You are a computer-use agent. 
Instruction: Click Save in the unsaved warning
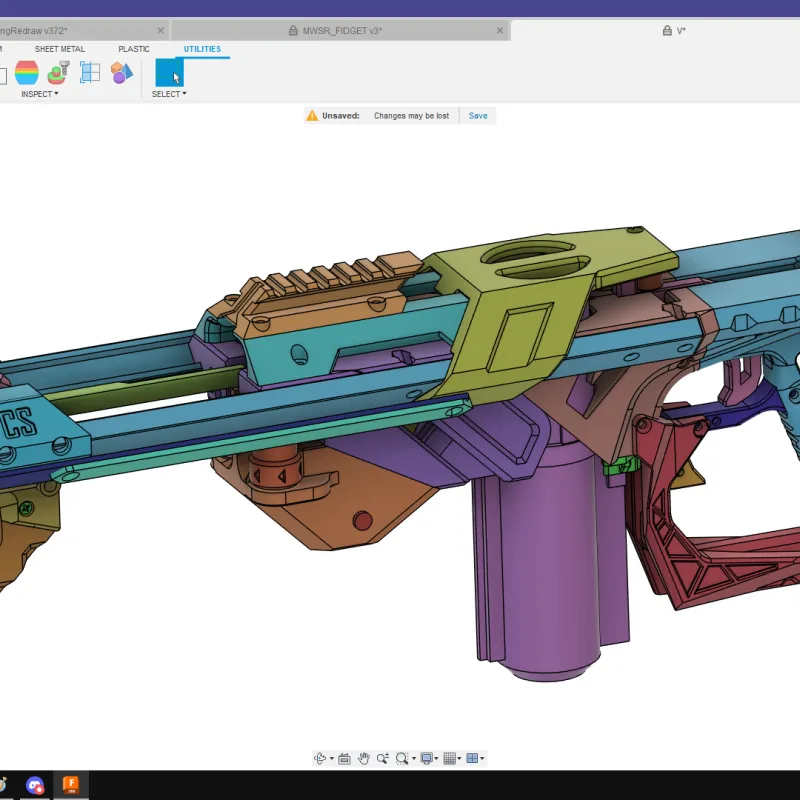coord(478,116)
